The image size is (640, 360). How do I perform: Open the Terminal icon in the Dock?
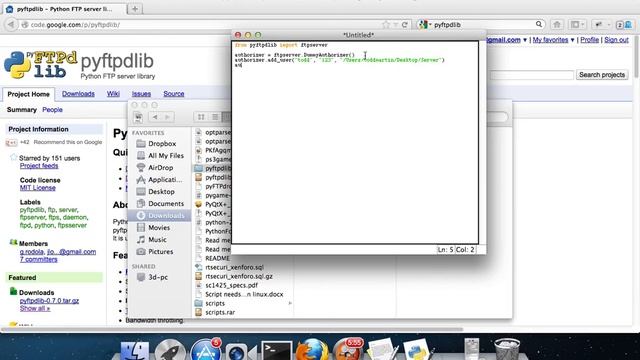(277, 350)
